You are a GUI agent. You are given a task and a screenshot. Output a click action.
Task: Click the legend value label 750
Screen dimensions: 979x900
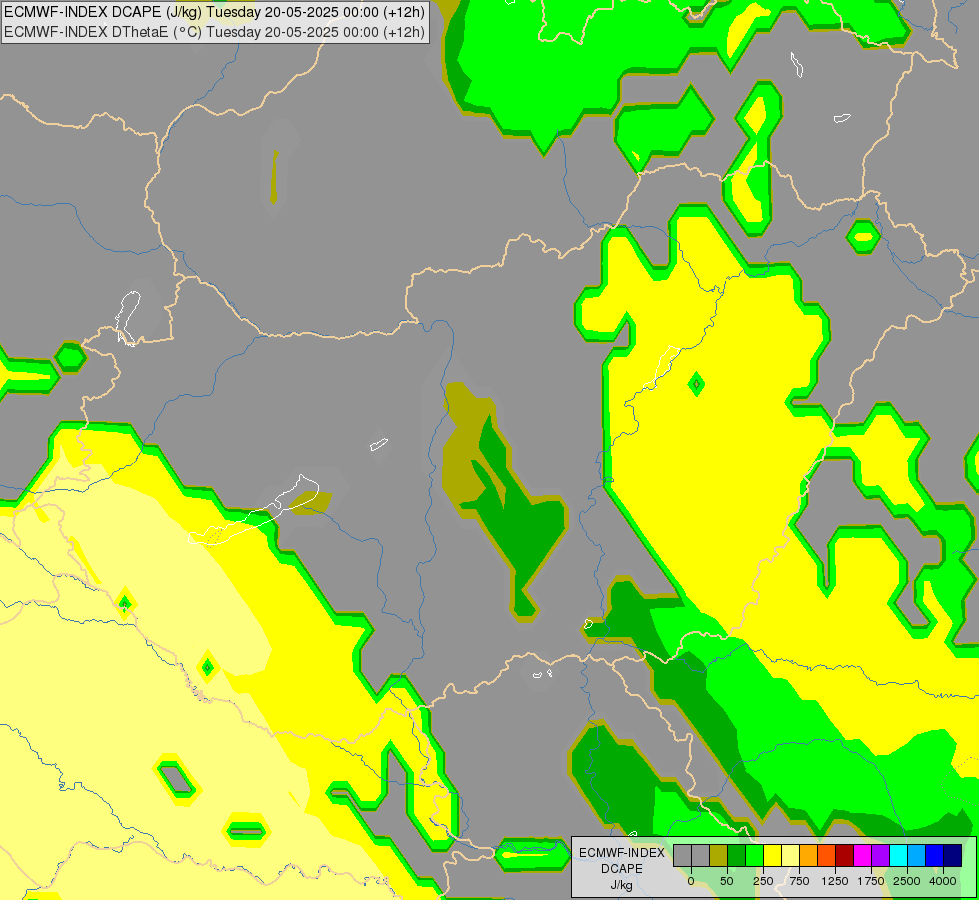coord(799,881)
